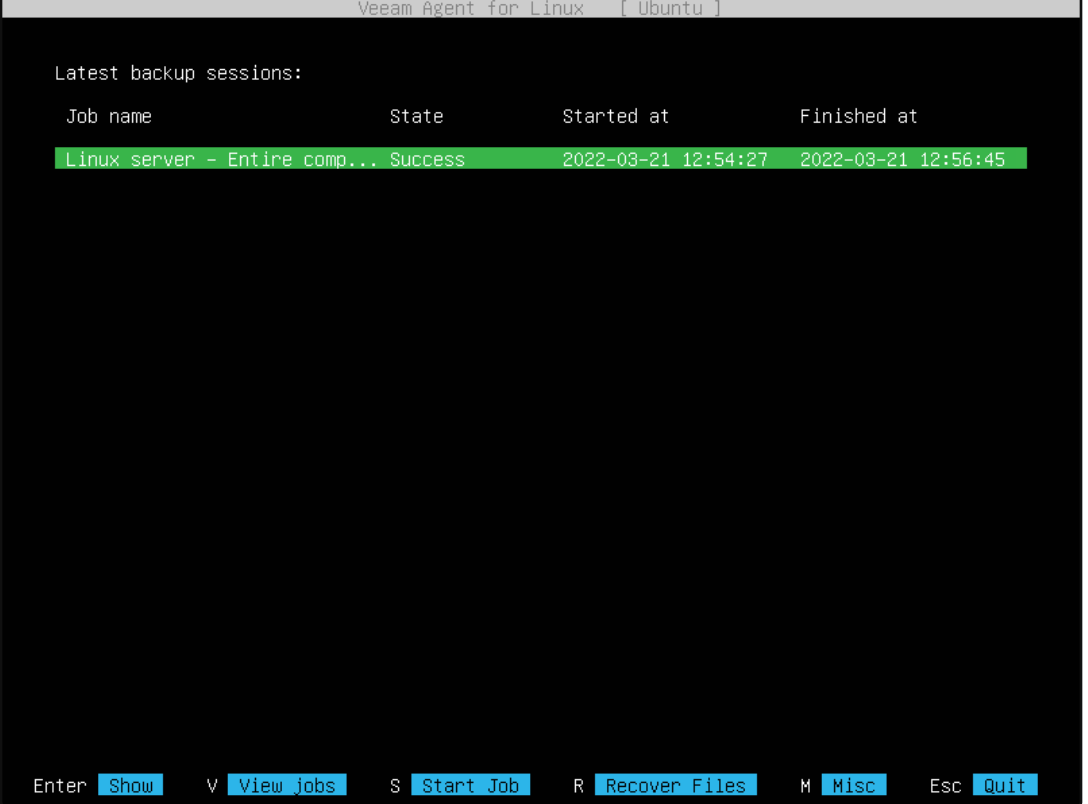Viewport: 1088px width, 804px height.
Task: Click the 'V' shortcut letter beside View jobs
Action: [212, 786]
